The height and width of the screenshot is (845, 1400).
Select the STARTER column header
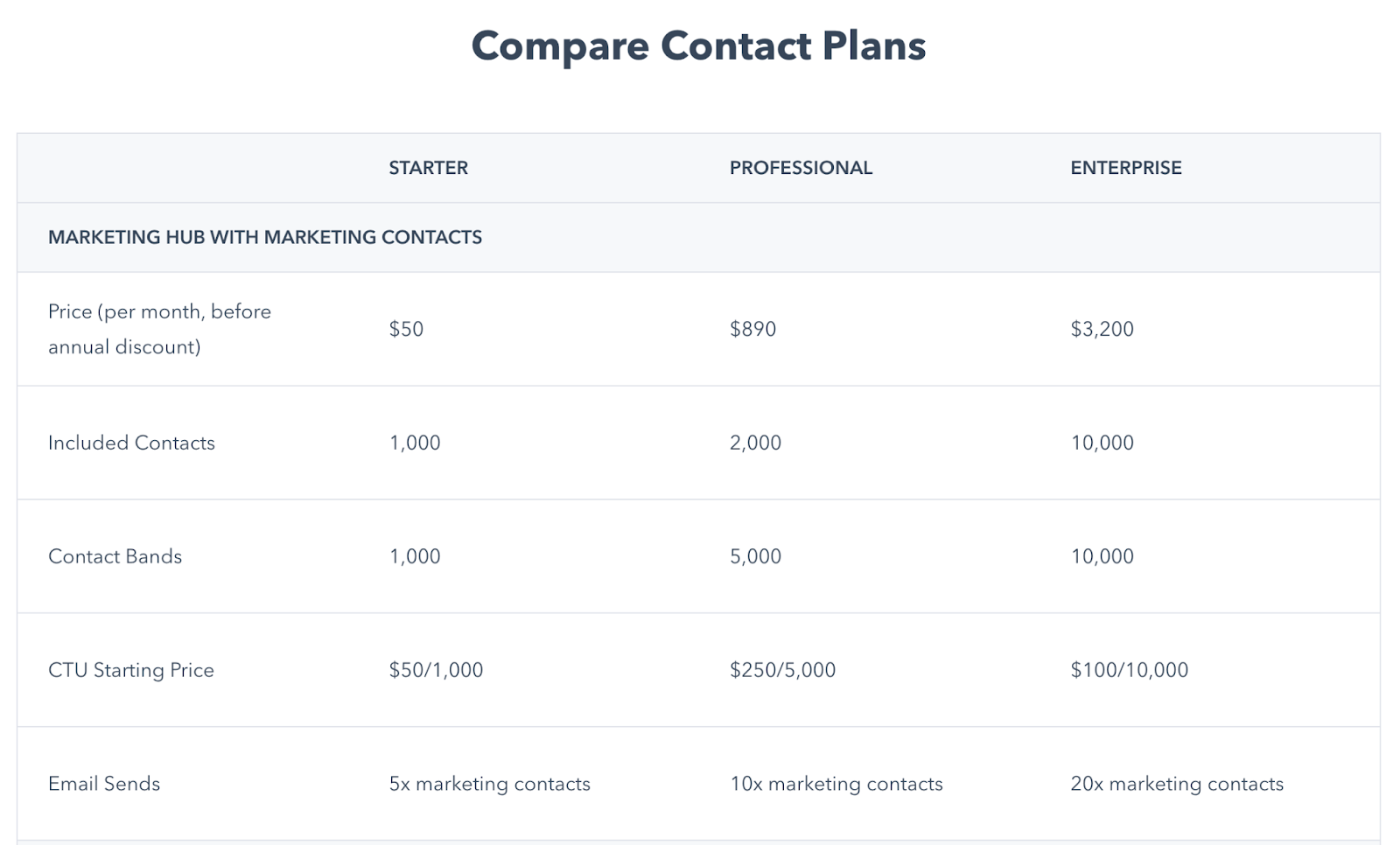429,168
